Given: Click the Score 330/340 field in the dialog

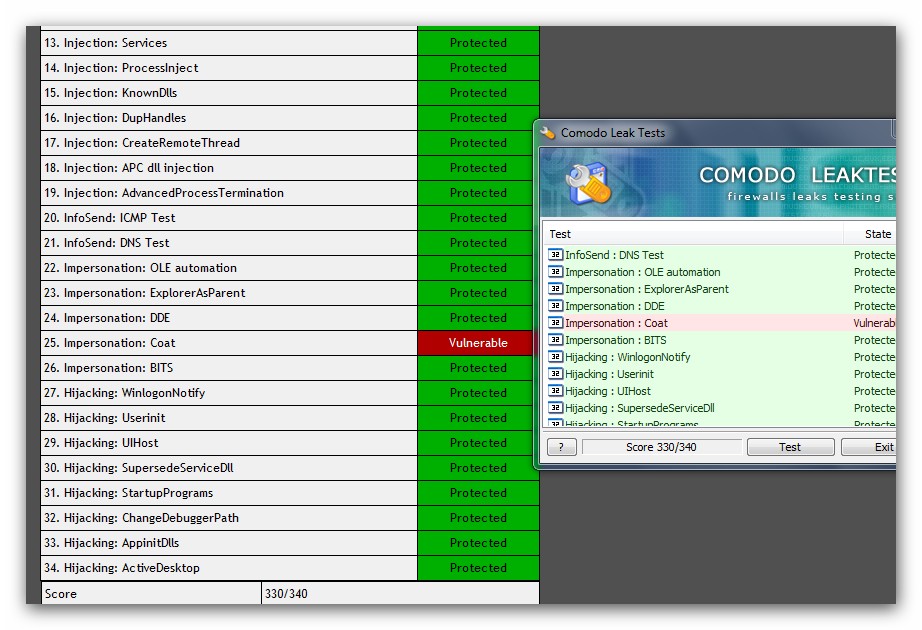Looking at the screenshot, I should click(x=662, y=447).
